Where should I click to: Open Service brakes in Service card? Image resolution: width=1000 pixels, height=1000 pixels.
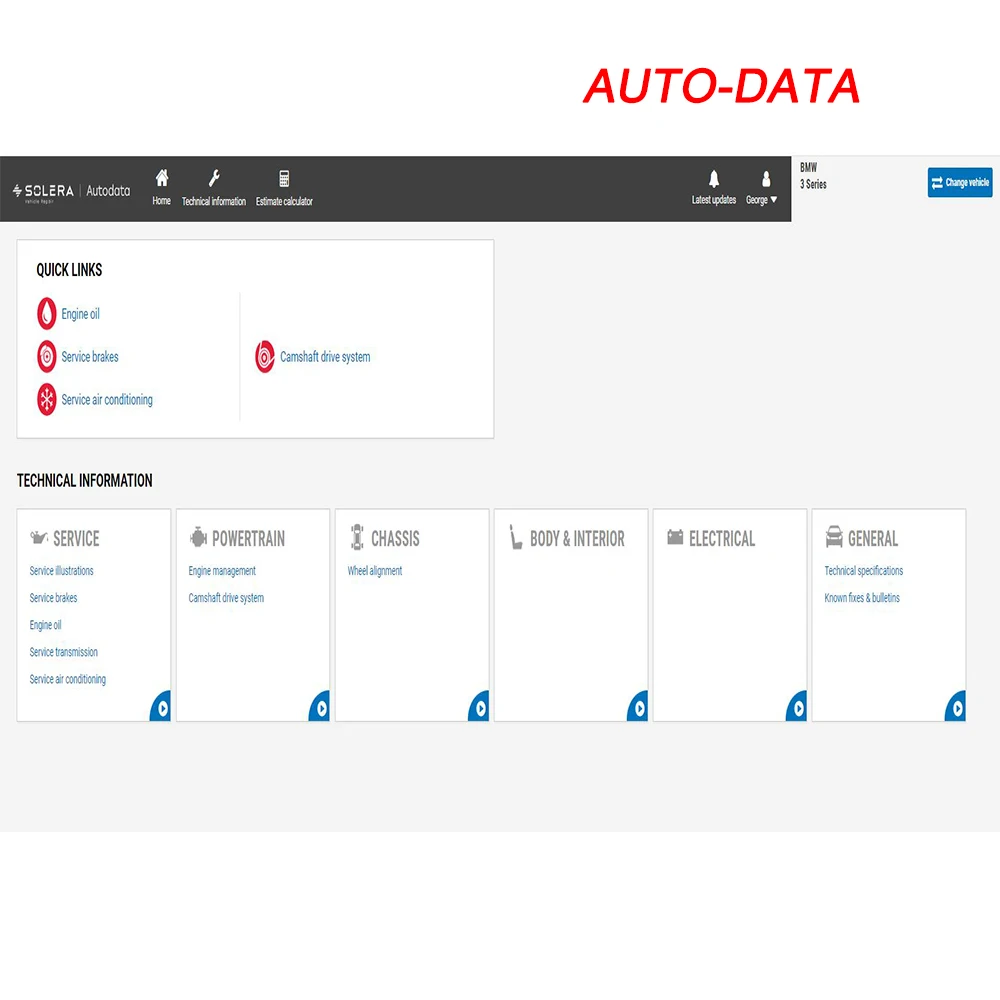point(54,598)
